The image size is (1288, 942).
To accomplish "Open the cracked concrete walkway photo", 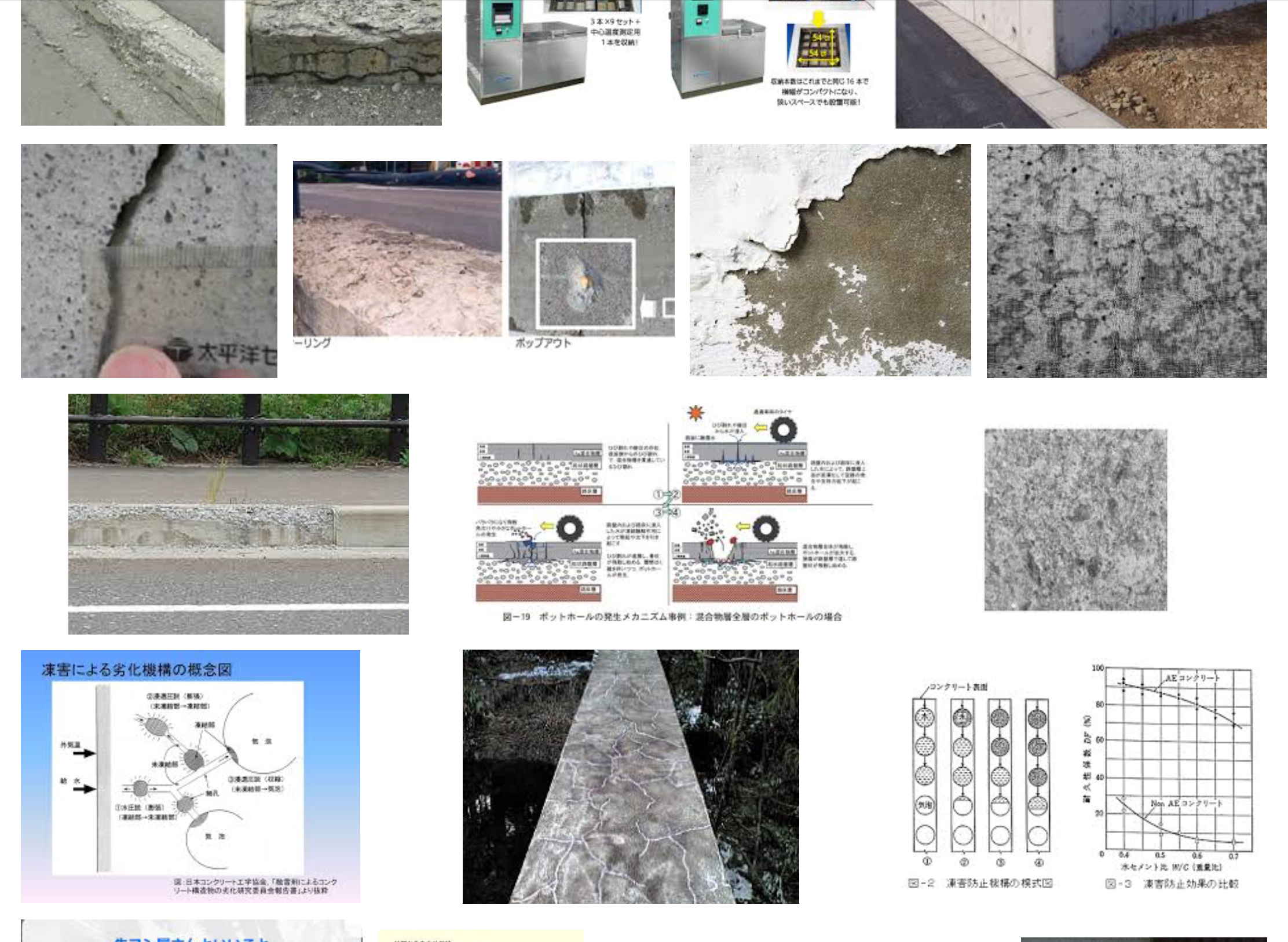I will pos(631,776).
